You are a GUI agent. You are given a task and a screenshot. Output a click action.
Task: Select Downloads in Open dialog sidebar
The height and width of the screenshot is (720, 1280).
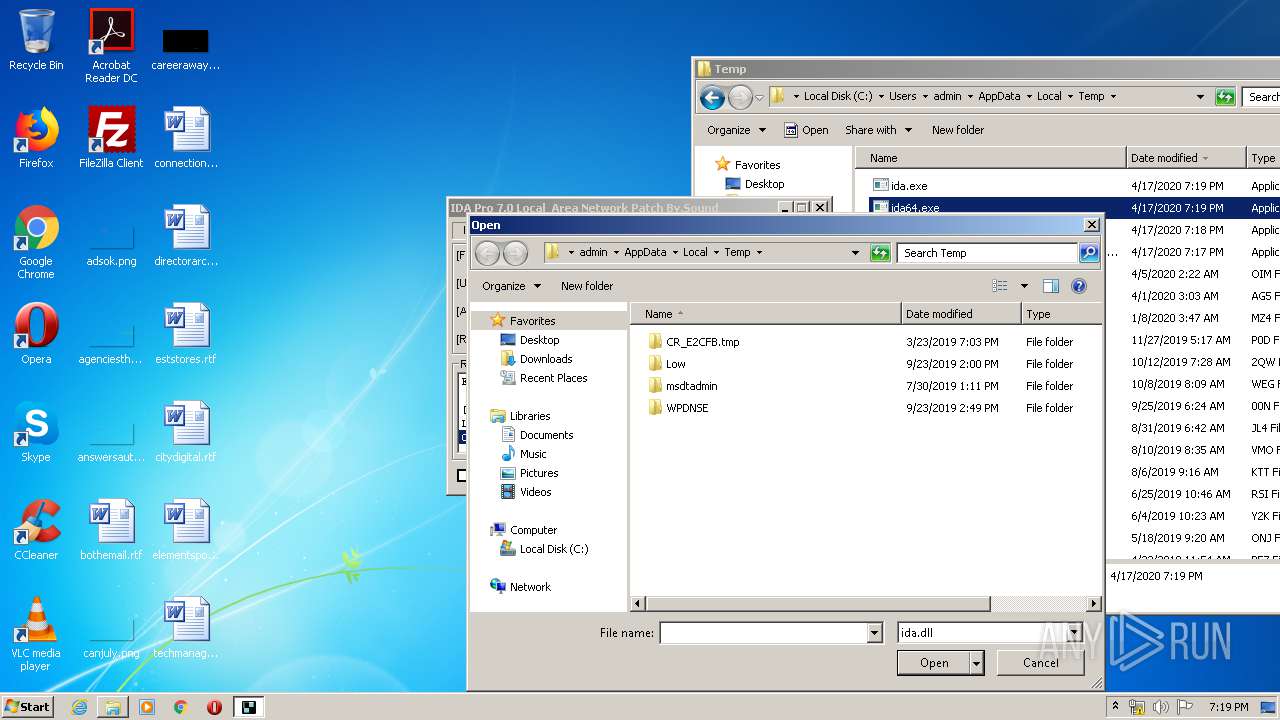pos(535,359)
